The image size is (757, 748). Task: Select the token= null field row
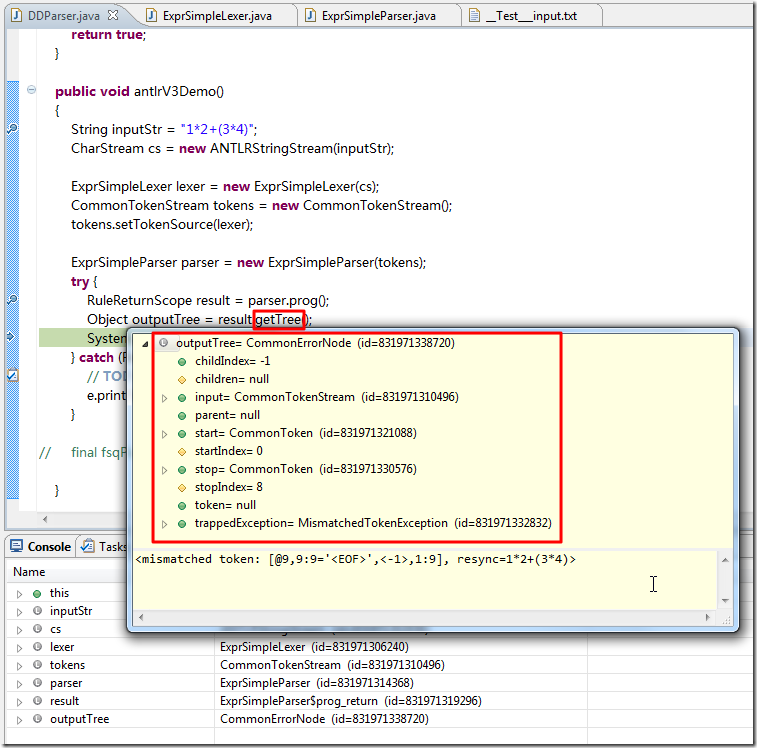225,505
